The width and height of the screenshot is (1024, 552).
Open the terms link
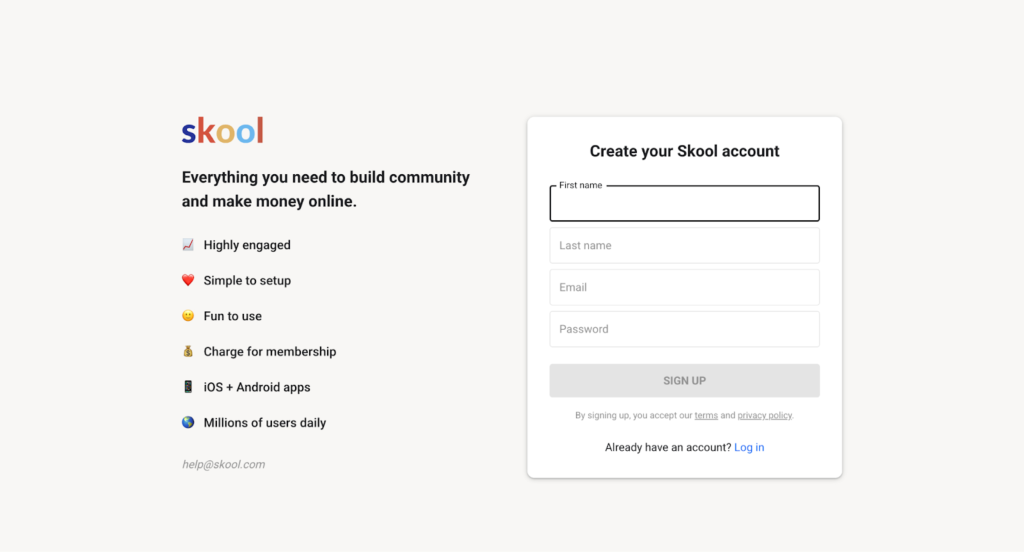706,415
